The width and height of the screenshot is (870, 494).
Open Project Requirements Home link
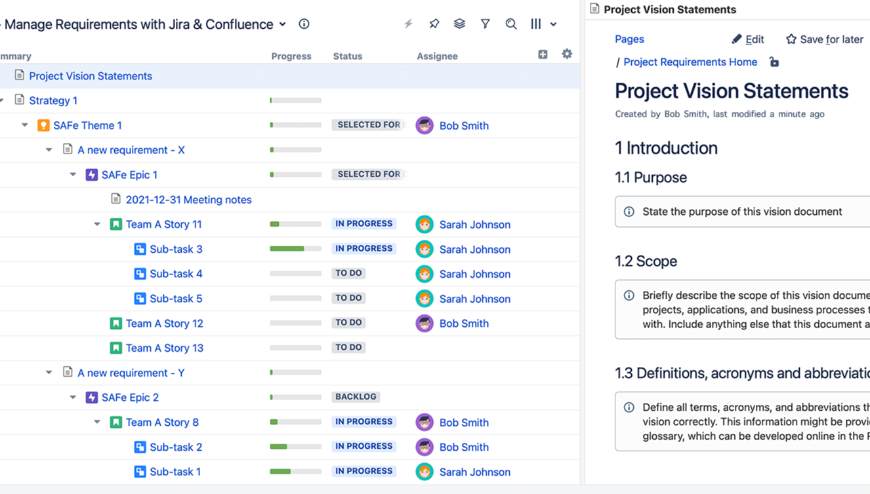[690, 62]
